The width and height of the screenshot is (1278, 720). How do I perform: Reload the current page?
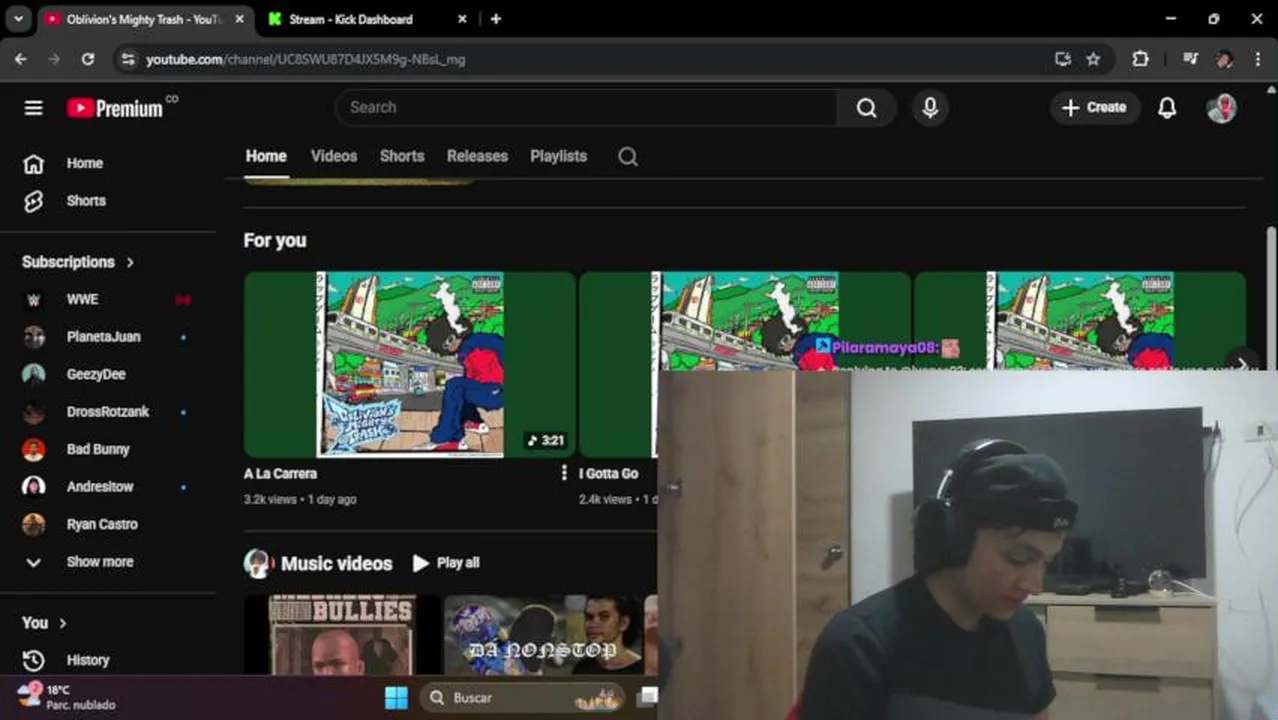pyautogui.click(x=88, y=59)
